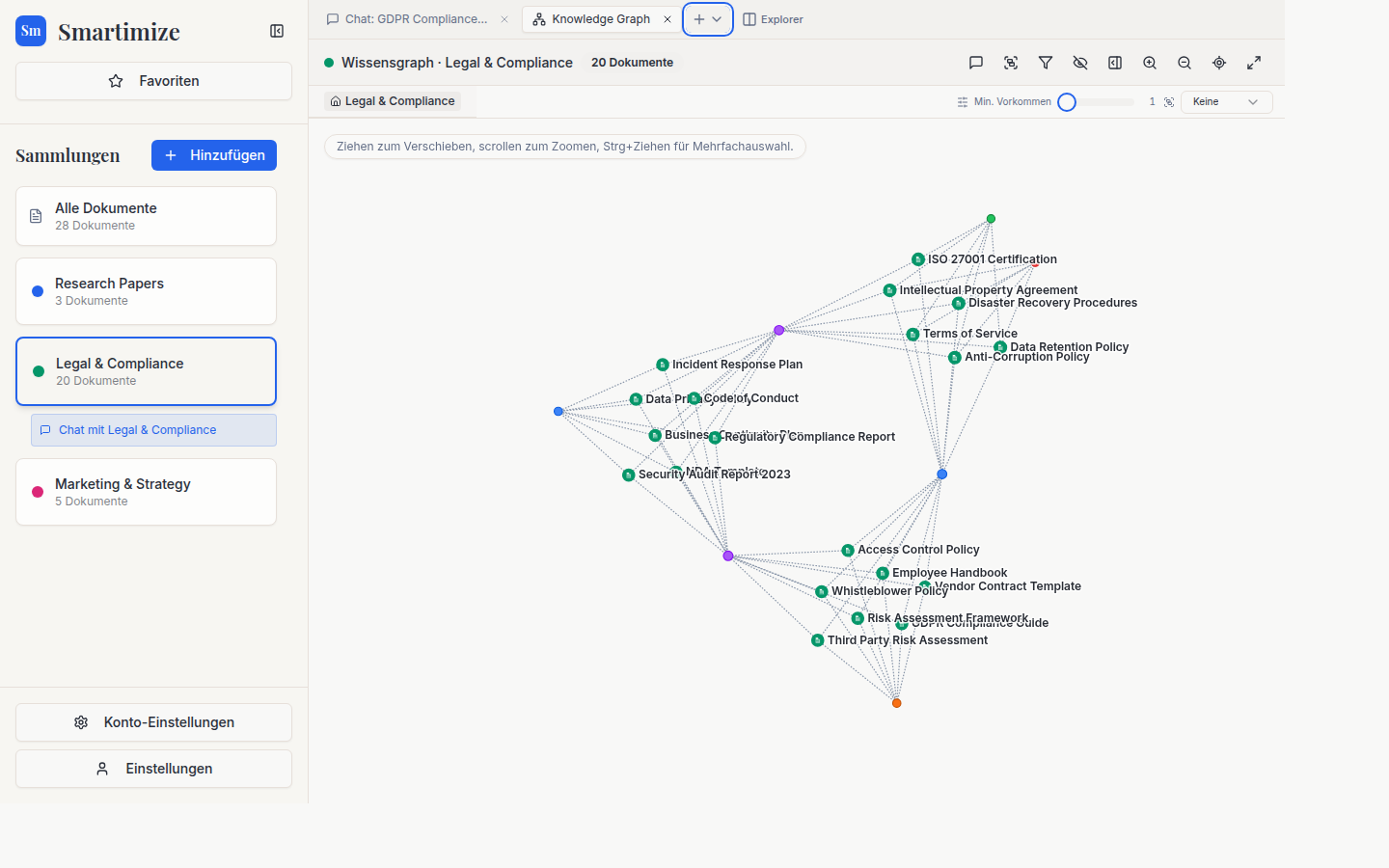
Task: Select the ISO 27001 Certification node
Action: point(918,259)
